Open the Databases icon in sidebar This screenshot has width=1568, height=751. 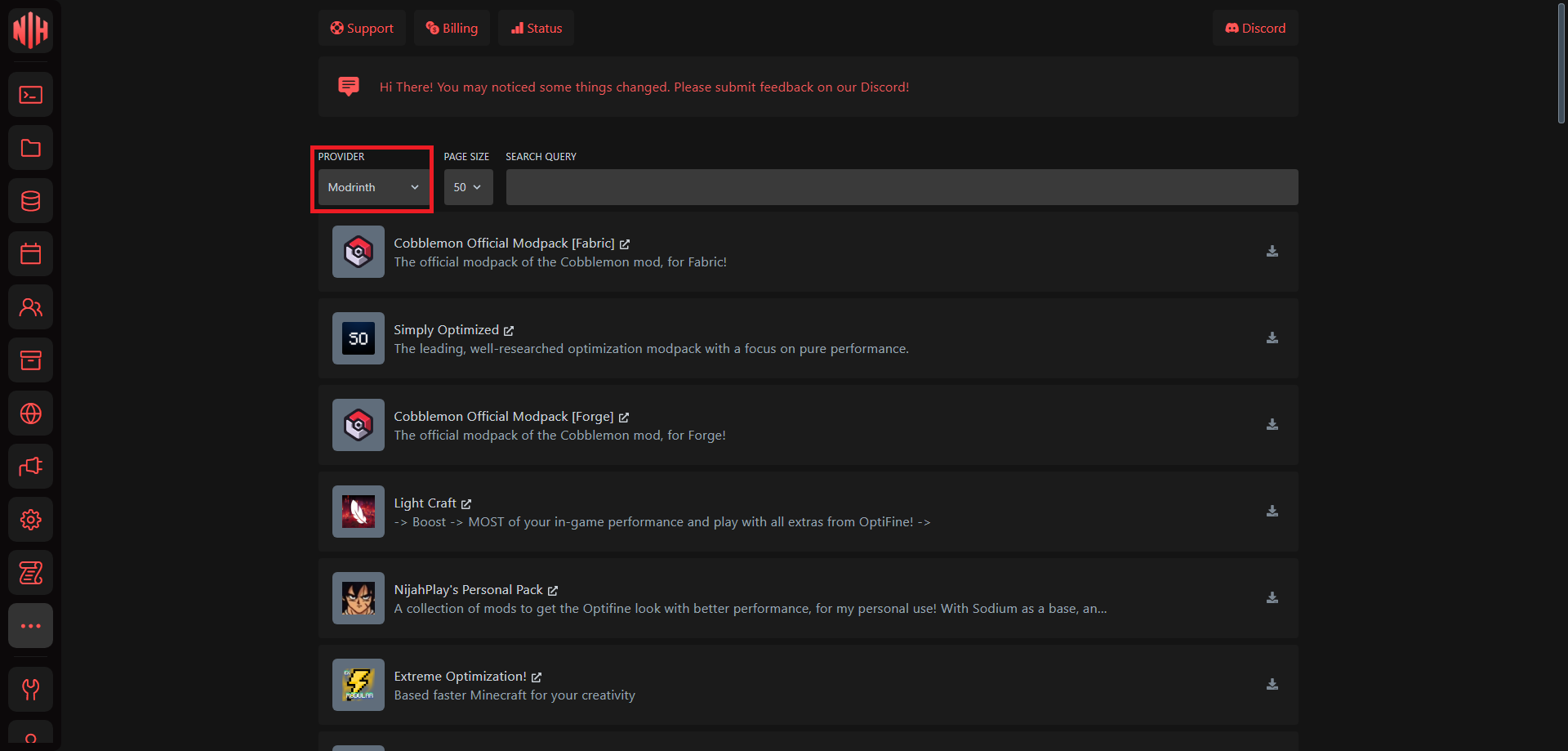pos(30,201)
